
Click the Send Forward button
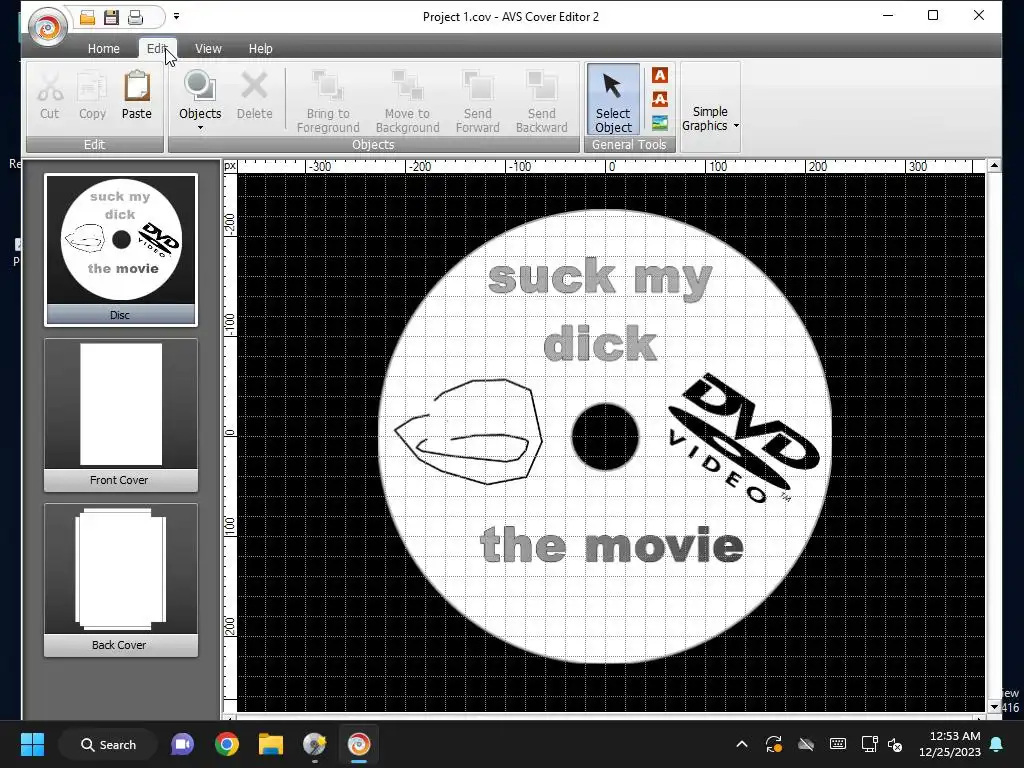[477, 101]
